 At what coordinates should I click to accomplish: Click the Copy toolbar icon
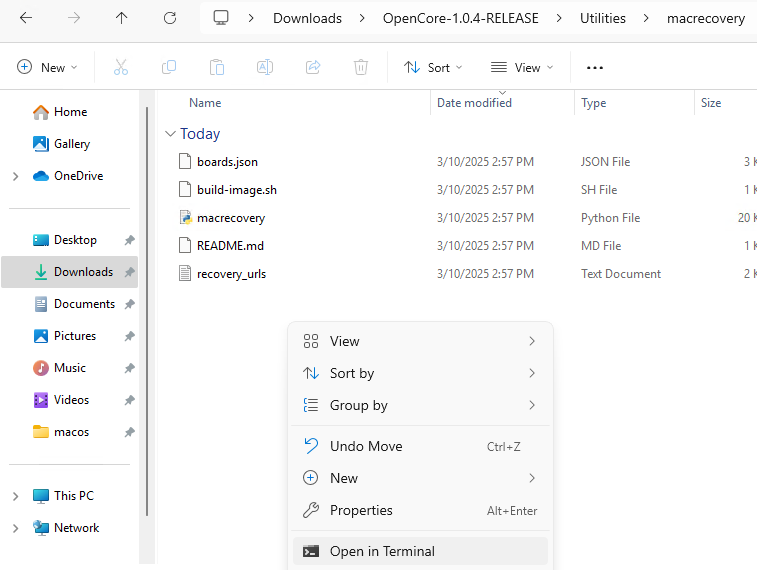point(169,67)
